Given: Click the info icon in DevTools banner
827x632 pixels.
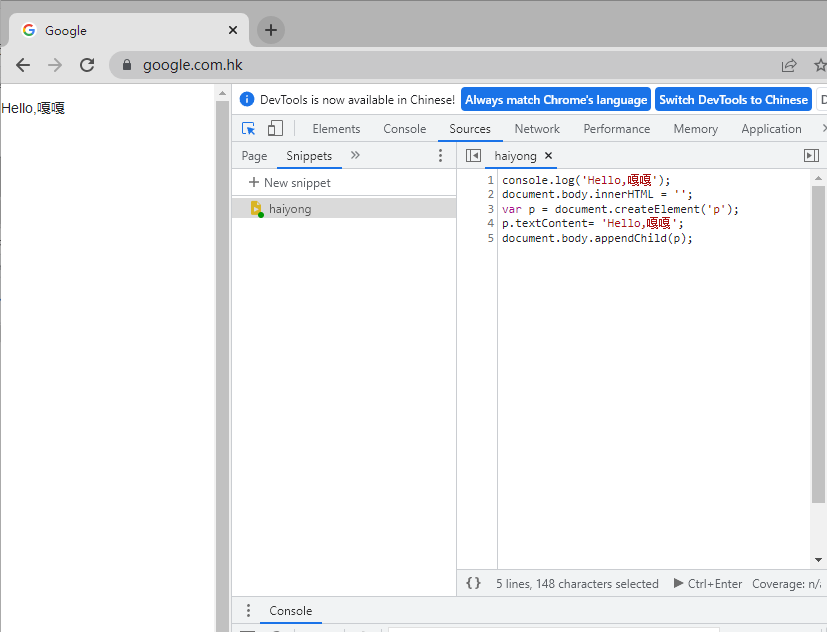Looking at the screenshot, I should point(247,99).
